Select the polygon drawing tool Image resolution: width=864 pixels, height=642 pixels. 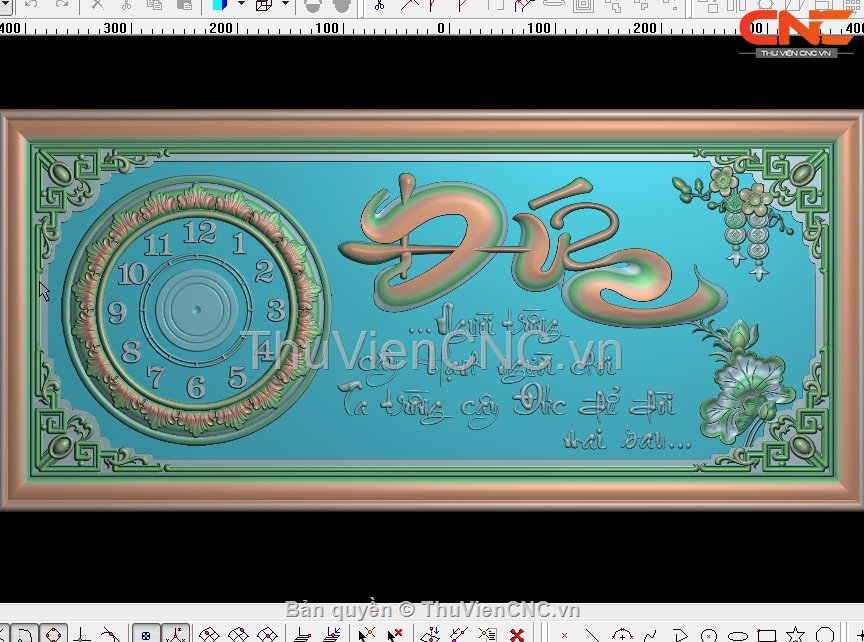[x=824, y=635]
